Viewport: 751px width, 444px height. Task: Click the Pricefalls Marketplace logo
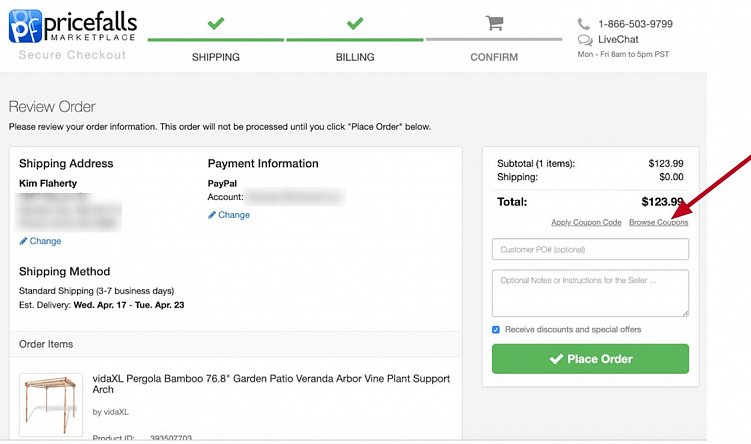pos(72,26)
